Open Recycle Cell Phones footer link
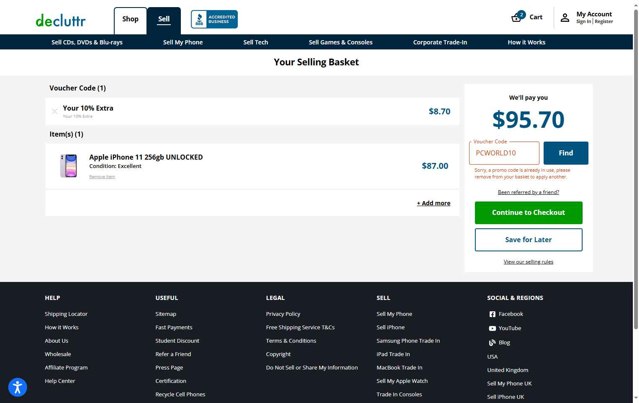Viewport: 639px width, 403px height. click(180, 394)
